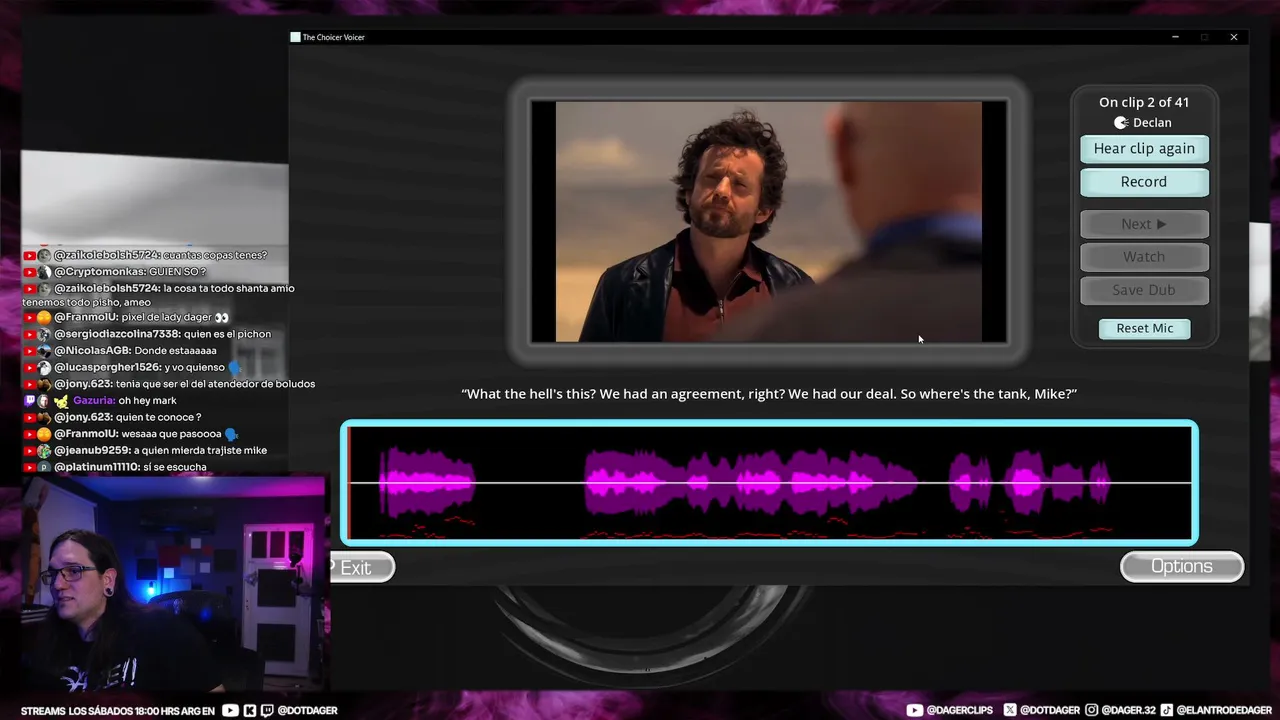Leave the game via the Exit button
Viewport: 1280px width, 720px height.
point(361,567)
